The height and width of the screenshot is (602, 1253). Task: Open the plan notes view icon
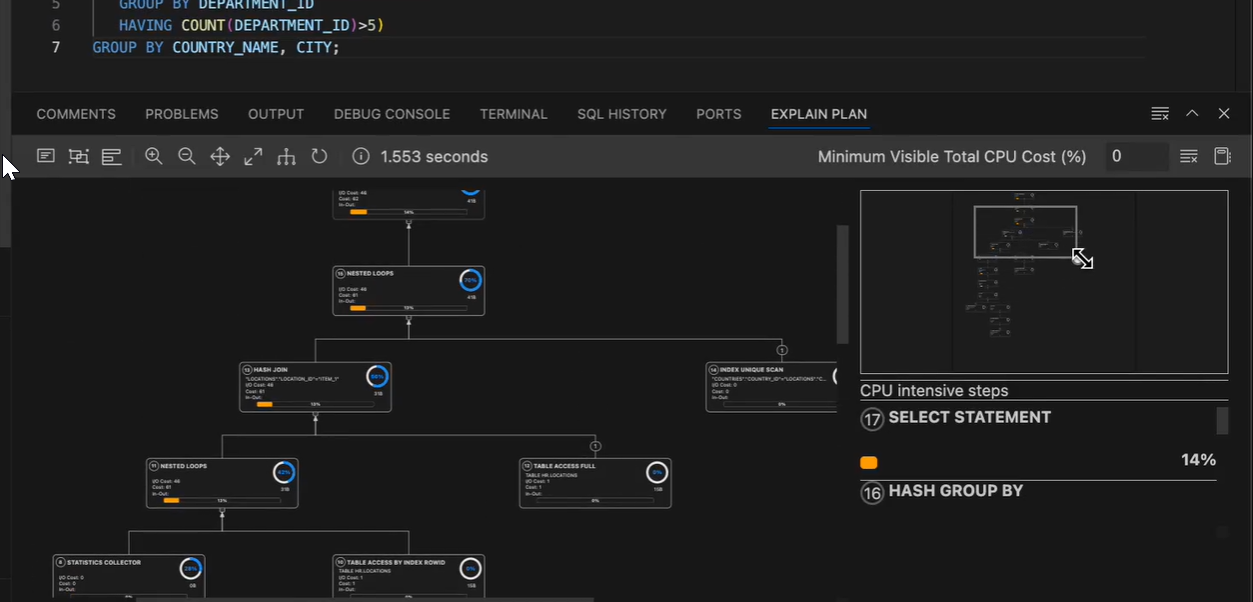click(45, 156)
